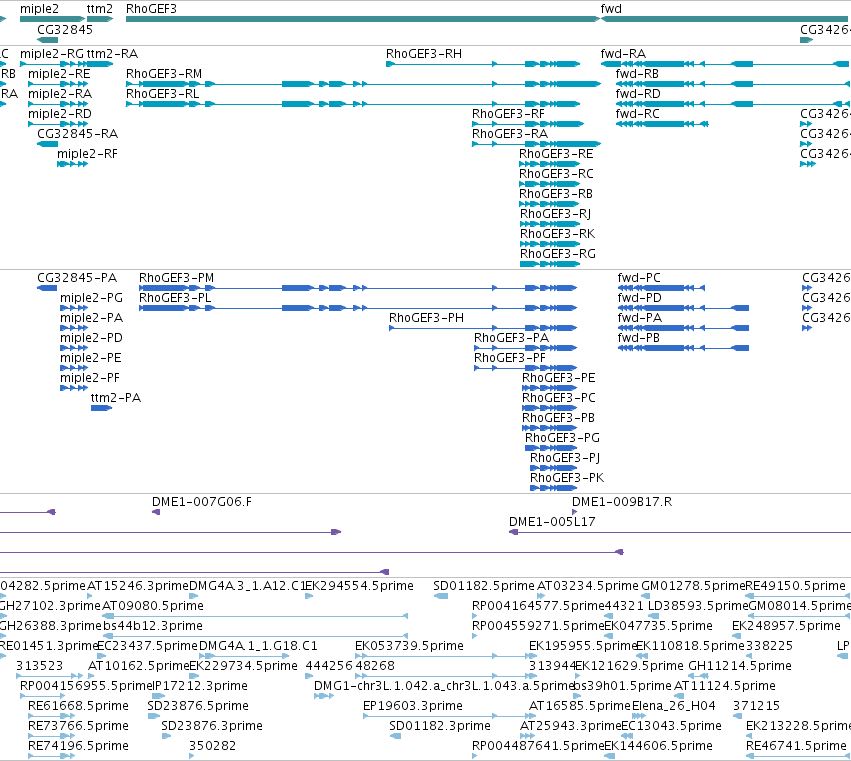Select protein fwd-PD label

click(x=639, y=298)
